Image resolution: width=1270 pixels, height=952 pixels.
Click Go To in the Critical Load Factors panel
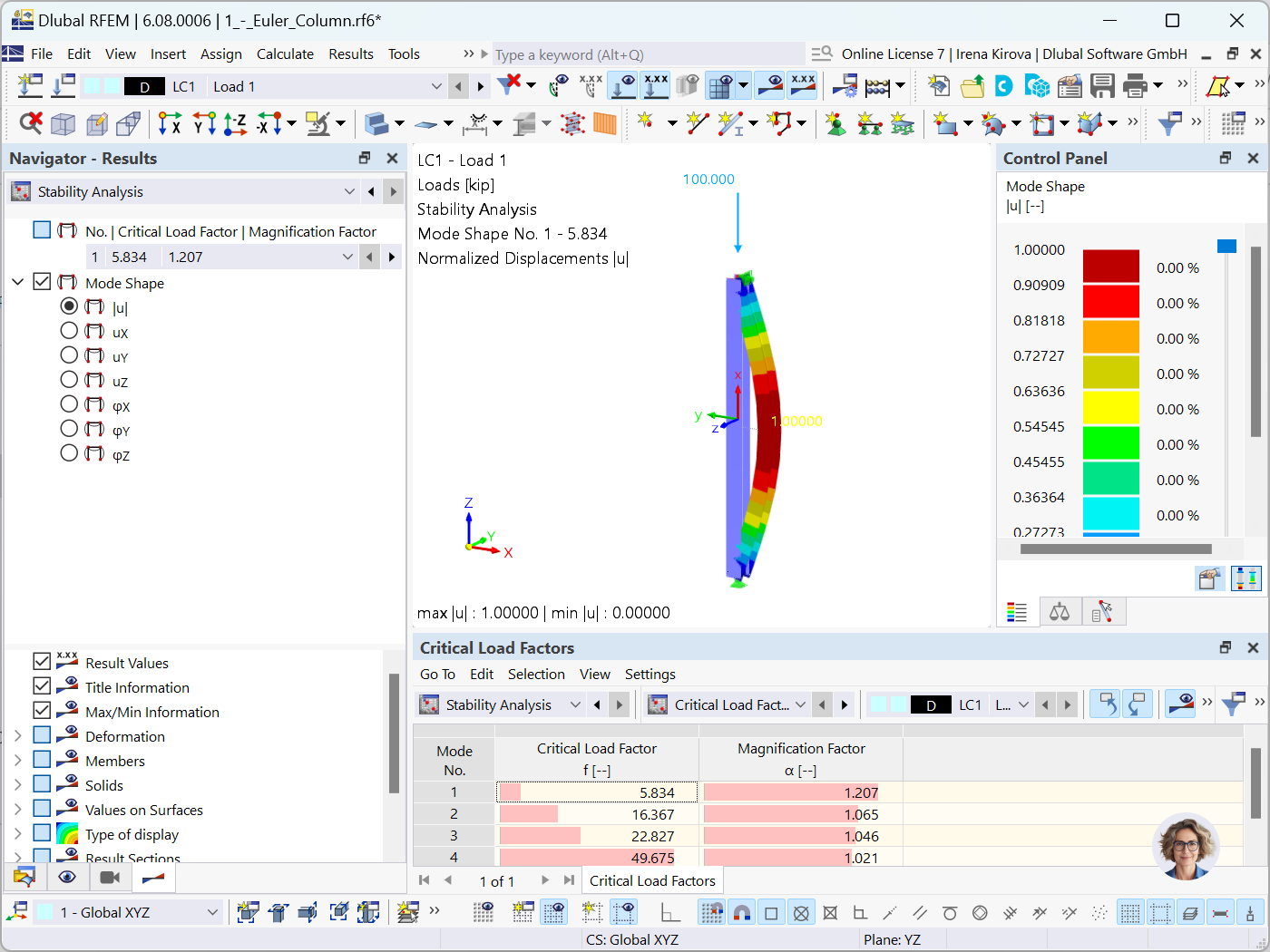(x=437, y=674)
